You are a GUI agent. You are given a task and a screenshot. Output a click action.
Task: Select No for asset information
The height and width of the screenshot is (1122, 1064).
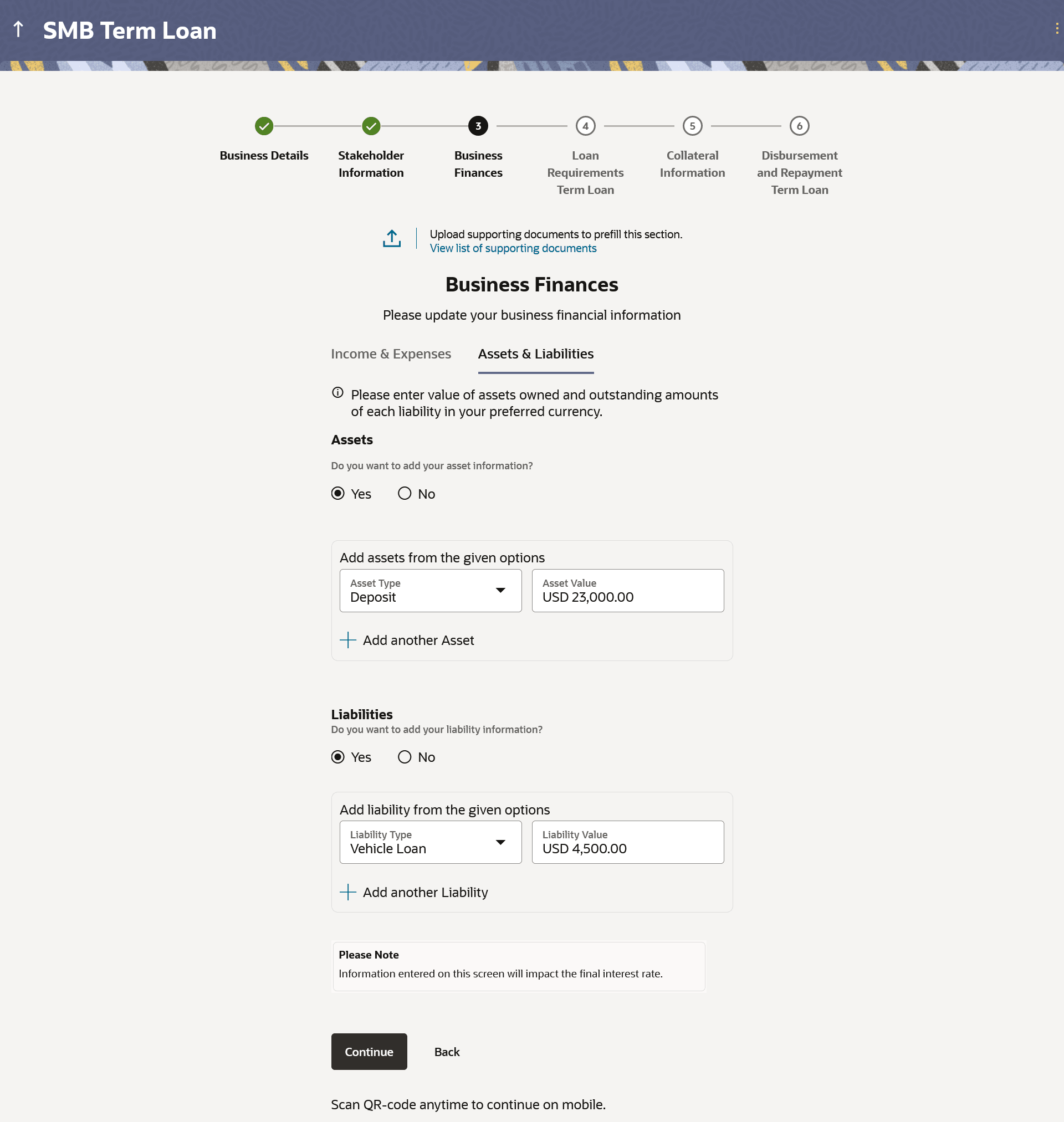point(405,493)
